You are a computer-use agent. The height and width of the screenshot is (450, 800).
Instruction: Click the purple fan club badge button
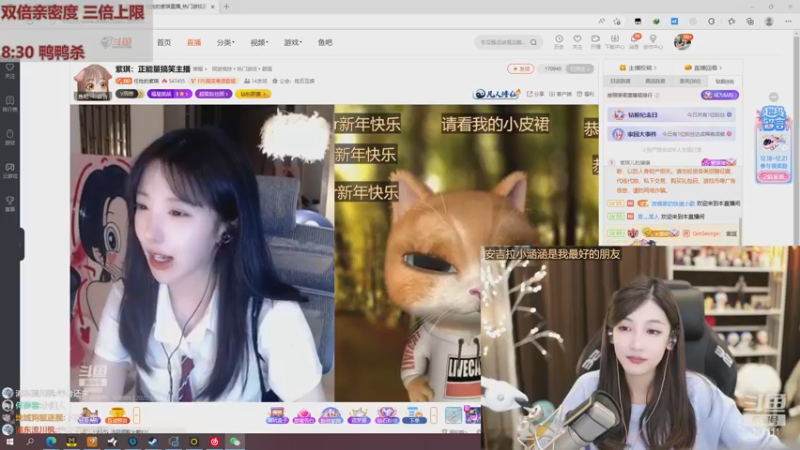213,94
